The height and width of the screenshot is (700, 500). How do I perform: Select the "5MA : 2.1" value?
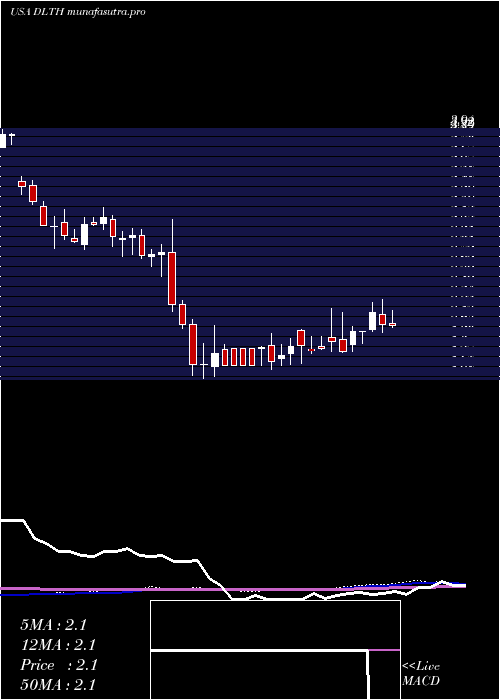pos(53,625)
